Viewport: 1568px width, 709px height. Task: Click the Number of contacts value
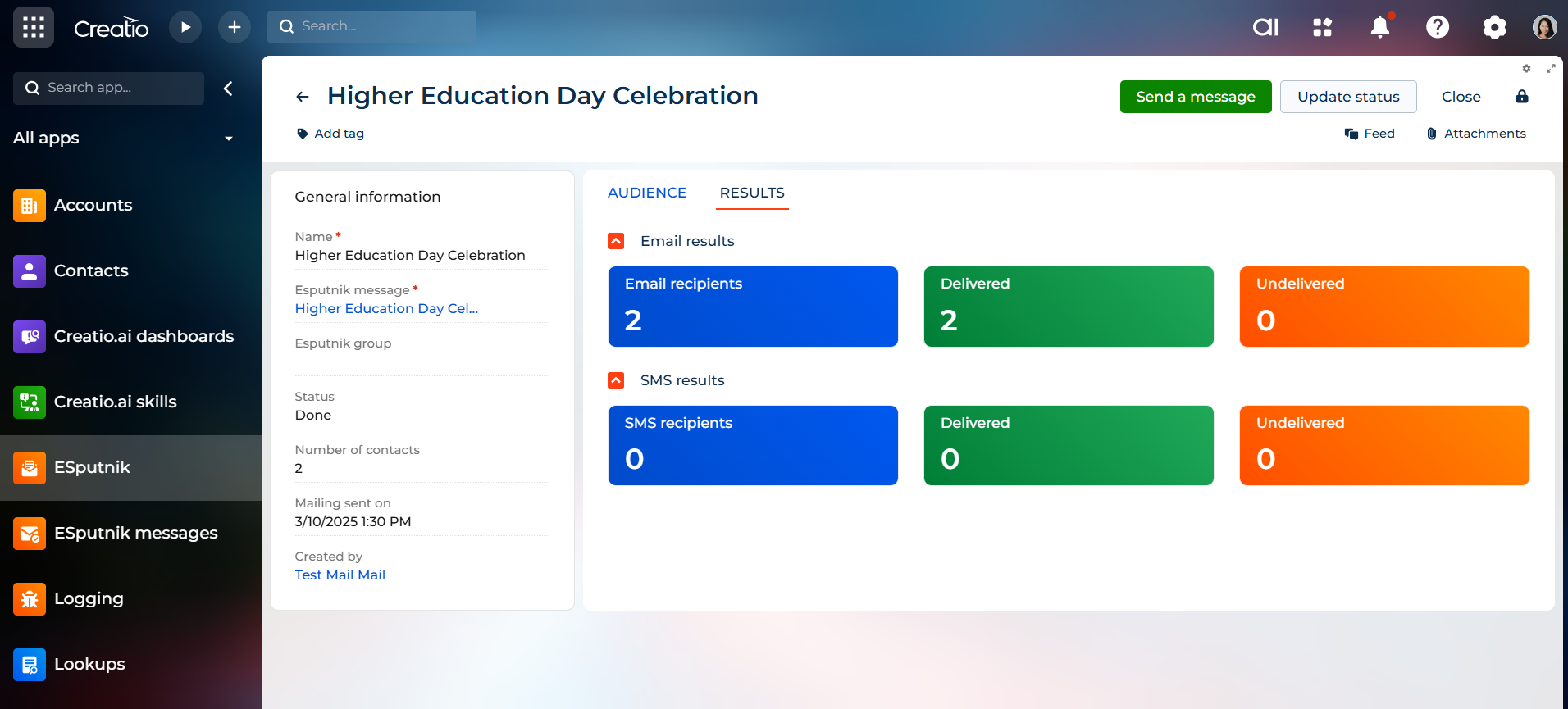(x=299, y=468)
